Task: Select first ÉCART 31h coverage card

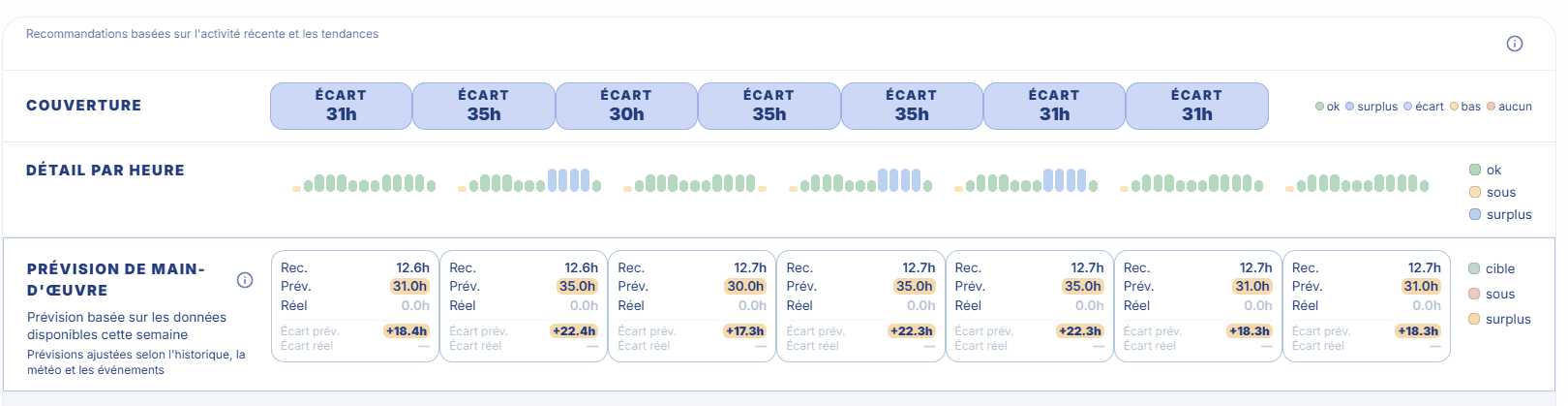Action: [341, 106]
